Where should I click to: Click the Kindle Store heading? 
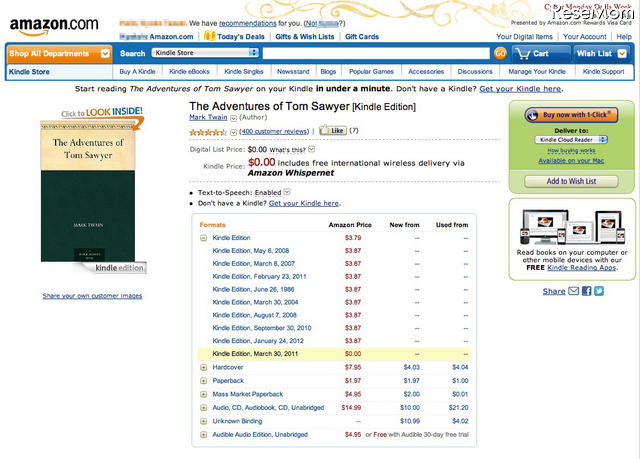[x=29, y=72]
